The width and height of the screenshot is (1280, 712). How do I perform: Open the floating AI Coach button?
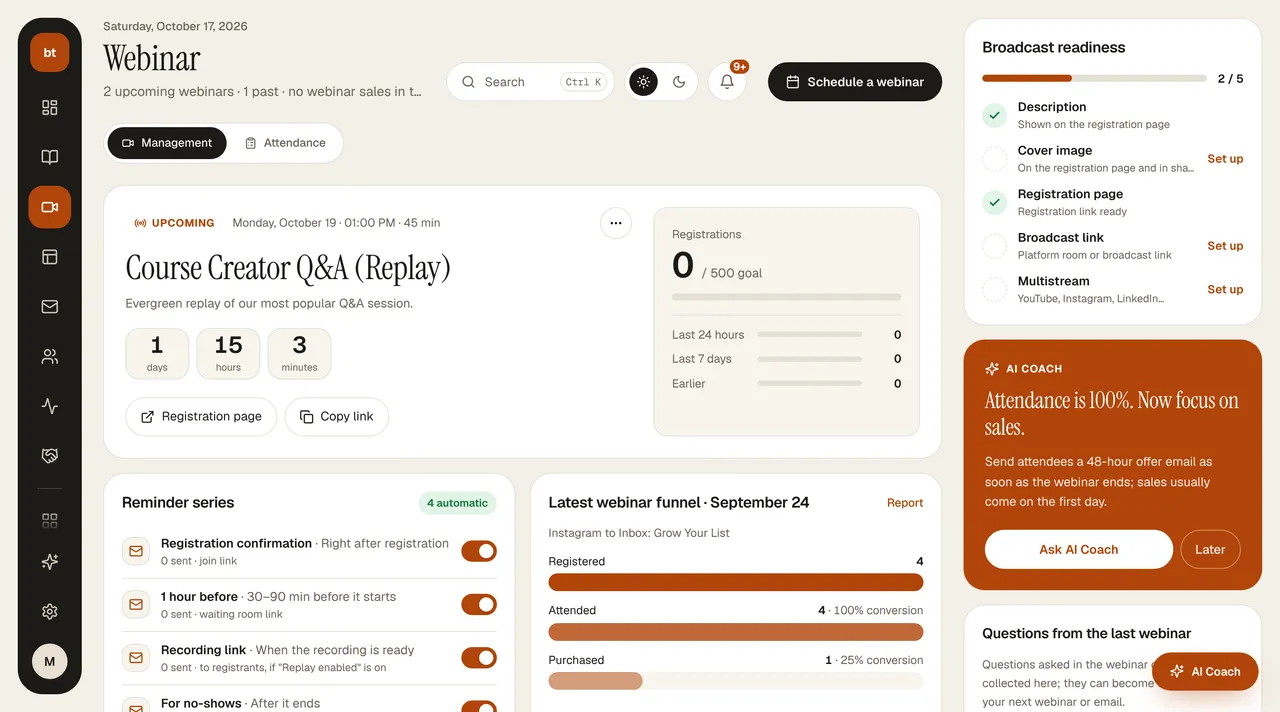[1205, 672]
